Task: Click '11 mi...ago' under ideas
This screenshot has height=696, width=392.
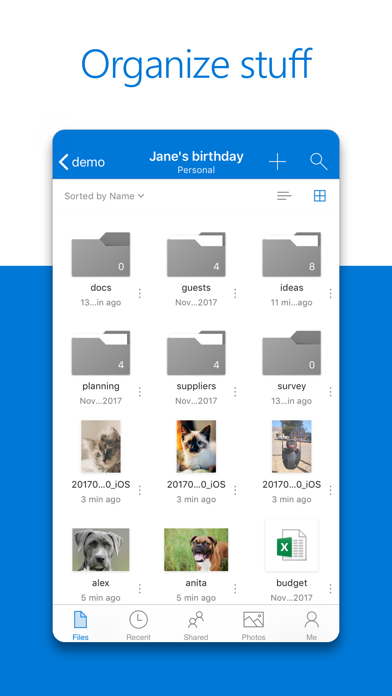Action: click(292, 303)
